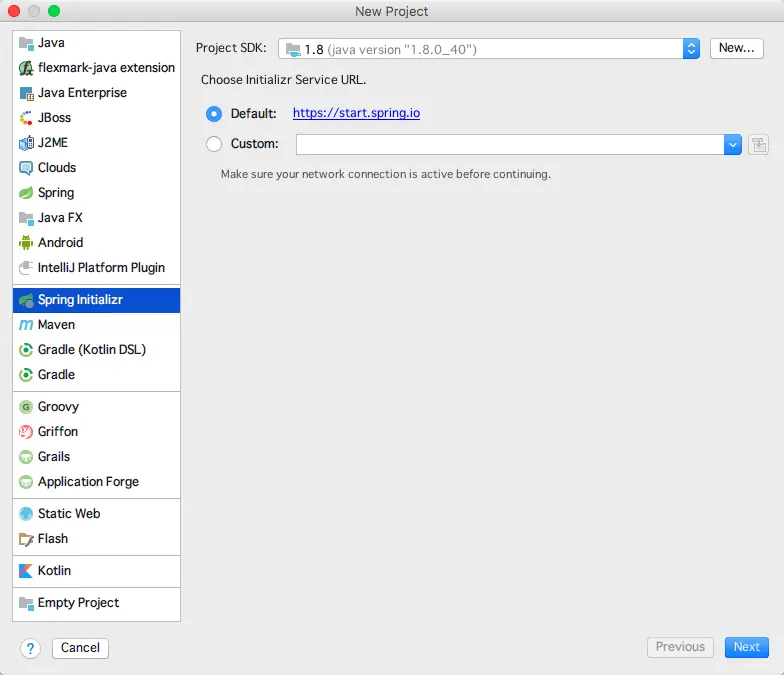Select the Custom URL radio button
Screen dimensions: 784x675
tap(214, 144)
